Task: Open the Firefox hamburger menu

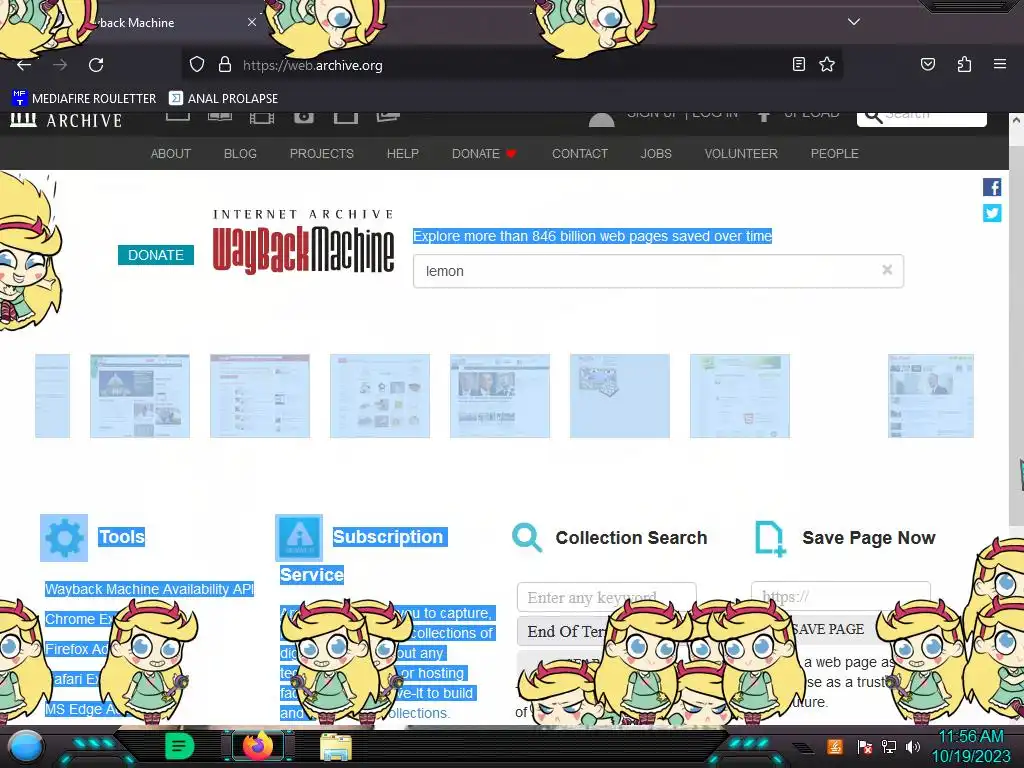Action: point(999,64)
